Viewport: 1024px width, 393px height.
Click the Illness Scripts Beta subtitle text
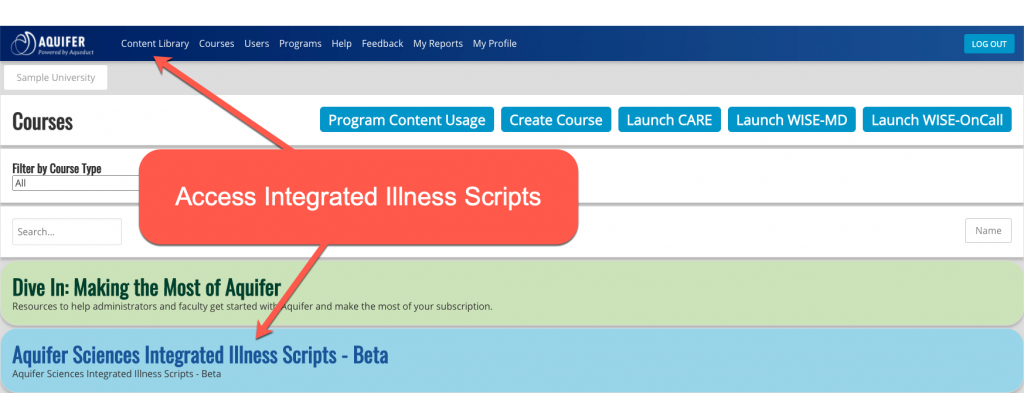click(117, 374)
